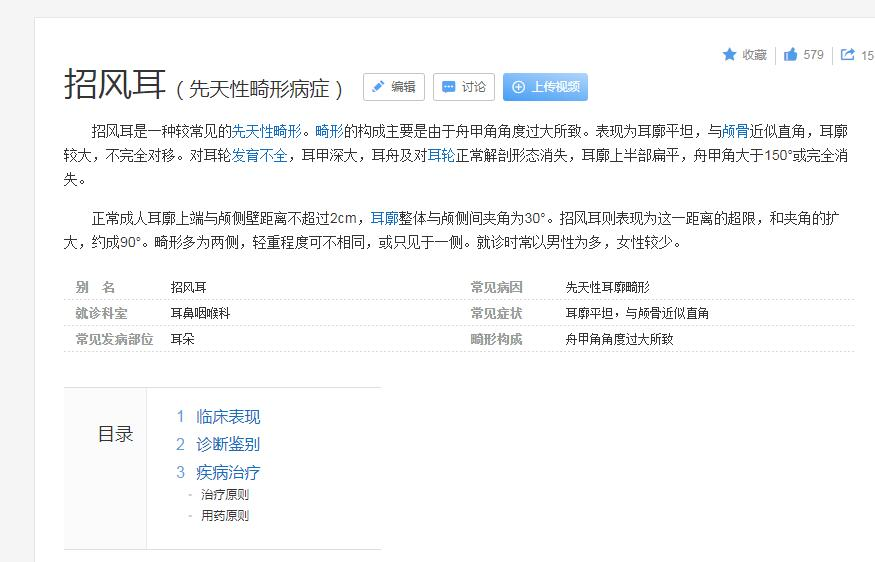Go to section 3 疾病治疗
Viewport: 875px width, 562px height.
(x=218, y=473)
